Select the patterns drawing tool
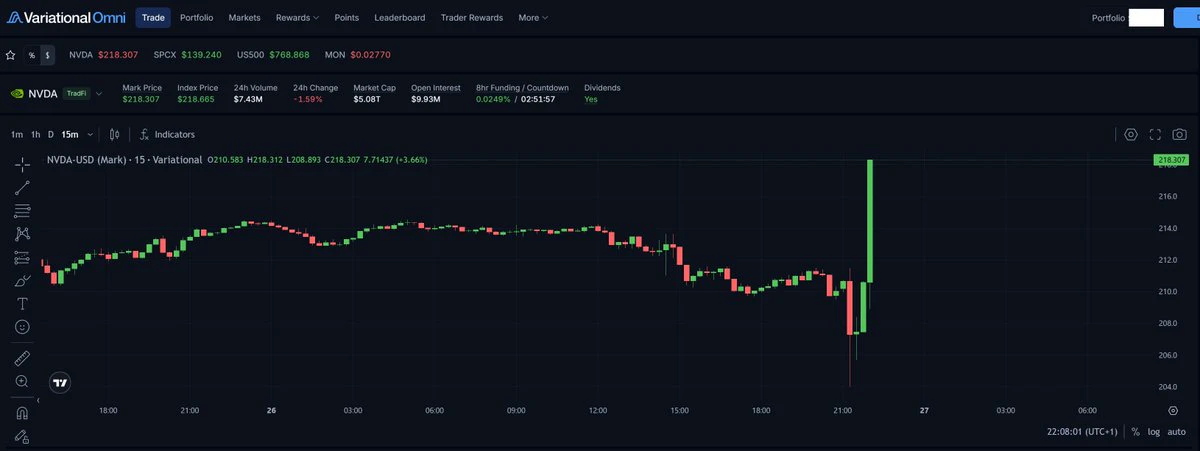This screenshot has width=1200, height=451. [x=22, y=234]
